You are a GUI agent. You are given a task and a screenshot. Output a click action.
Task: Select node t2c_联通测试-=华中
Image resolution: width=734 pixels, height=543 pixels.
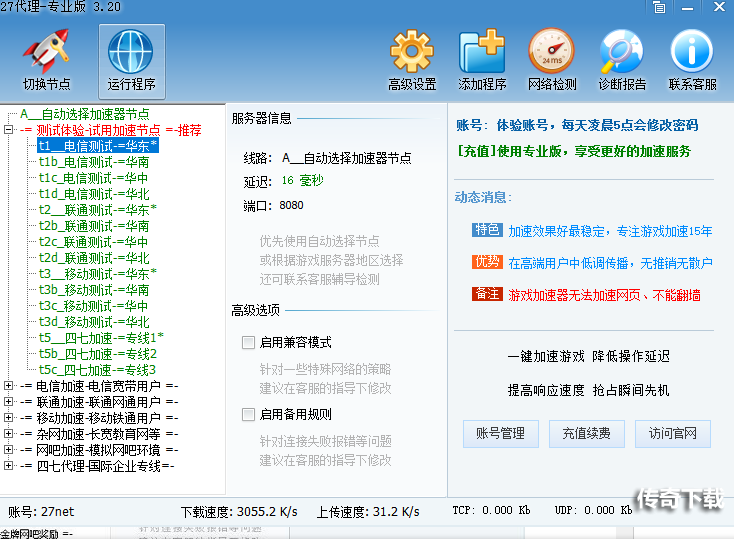pyautogui.click(x=93, y=242)
